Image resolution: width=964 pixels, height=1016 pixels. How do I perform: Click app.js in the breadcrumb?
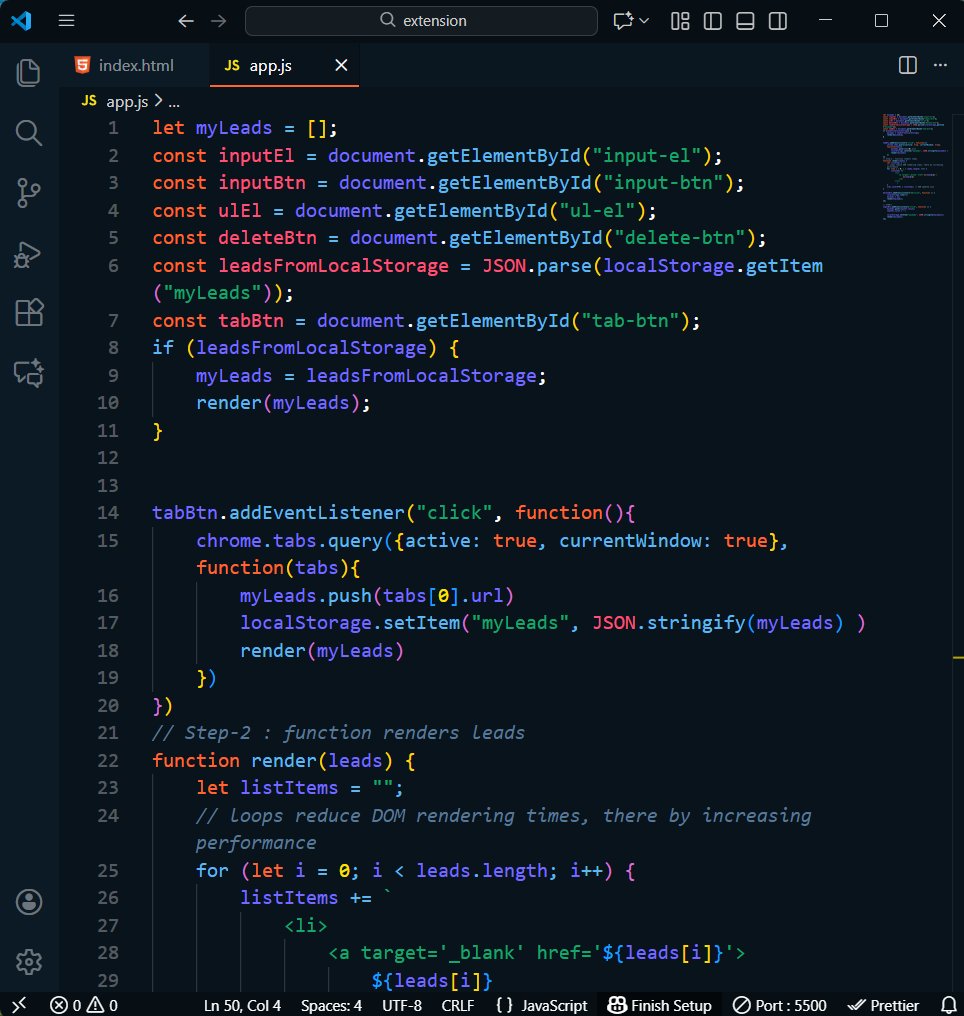[x=127, y=102]
